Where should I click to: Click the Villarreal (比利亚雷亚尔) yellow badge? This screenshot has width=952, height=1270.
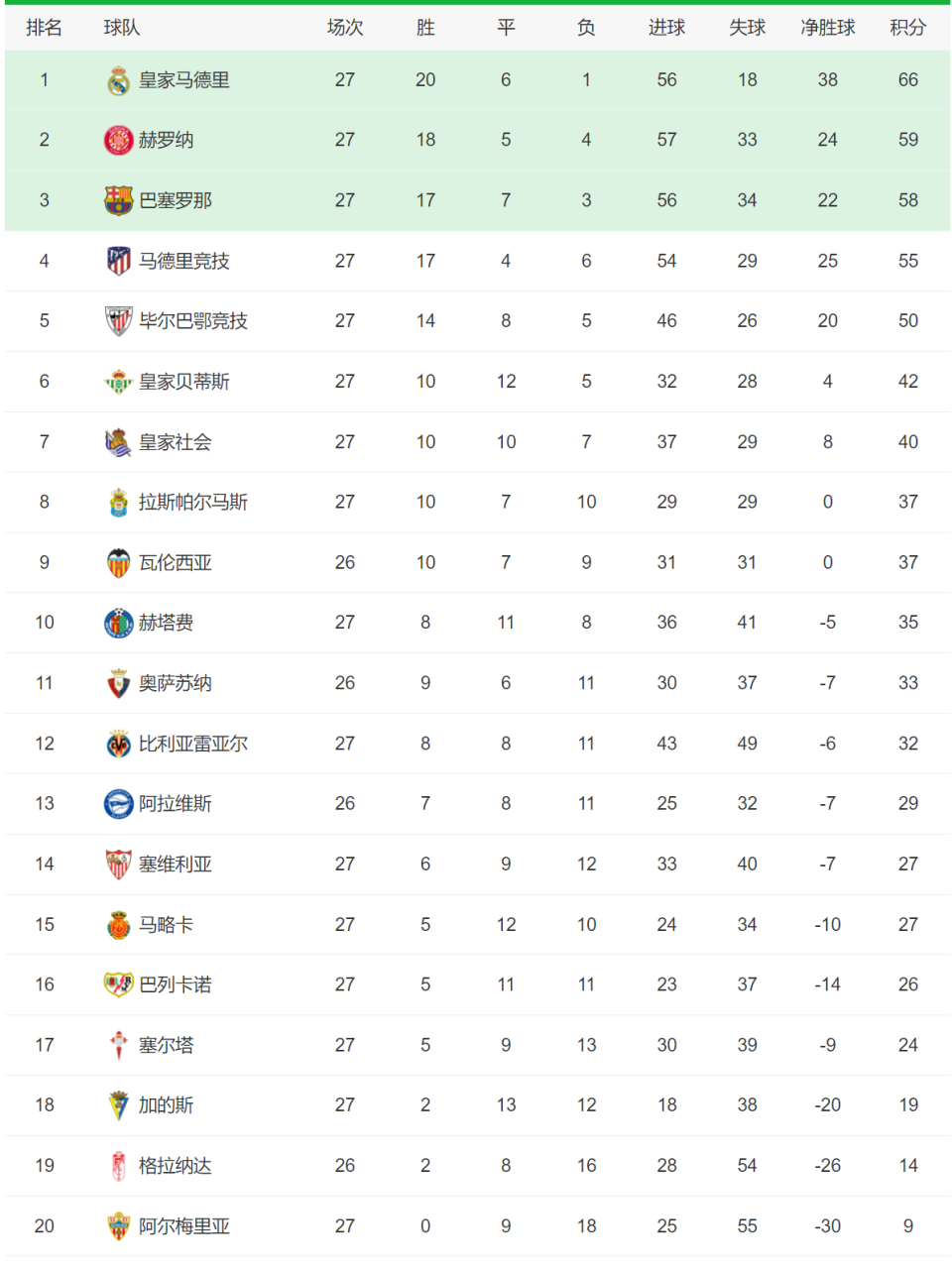(x=118, y=744)
